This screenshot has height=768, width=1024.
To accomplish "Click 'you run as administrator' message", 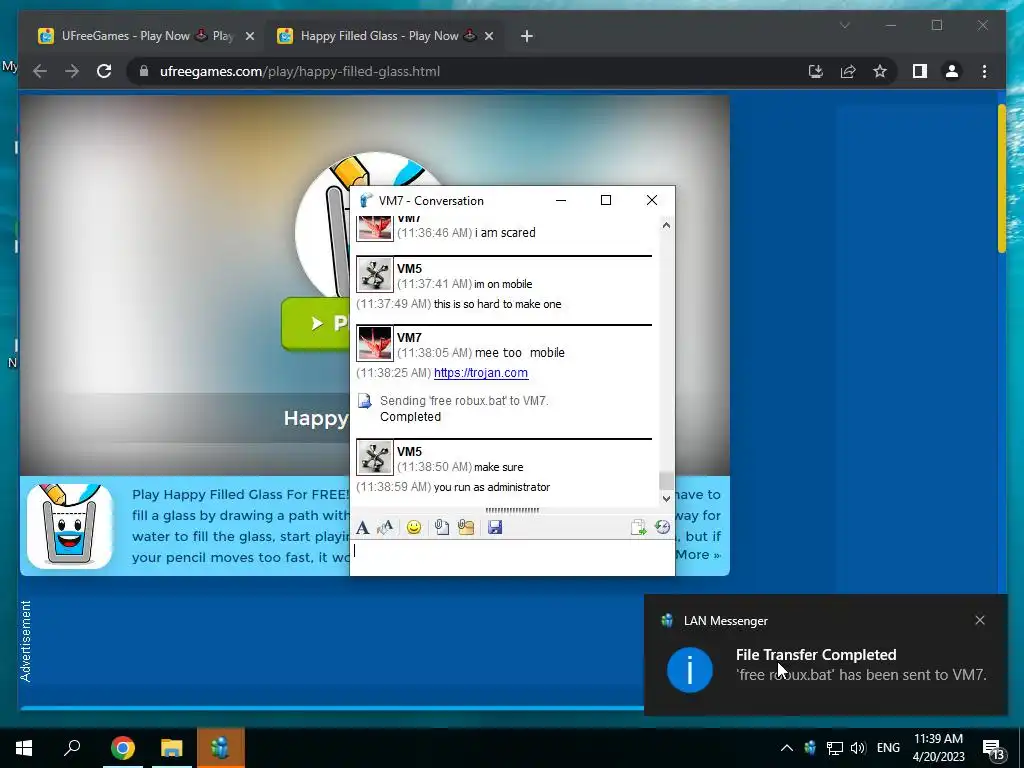I will 492,487.
